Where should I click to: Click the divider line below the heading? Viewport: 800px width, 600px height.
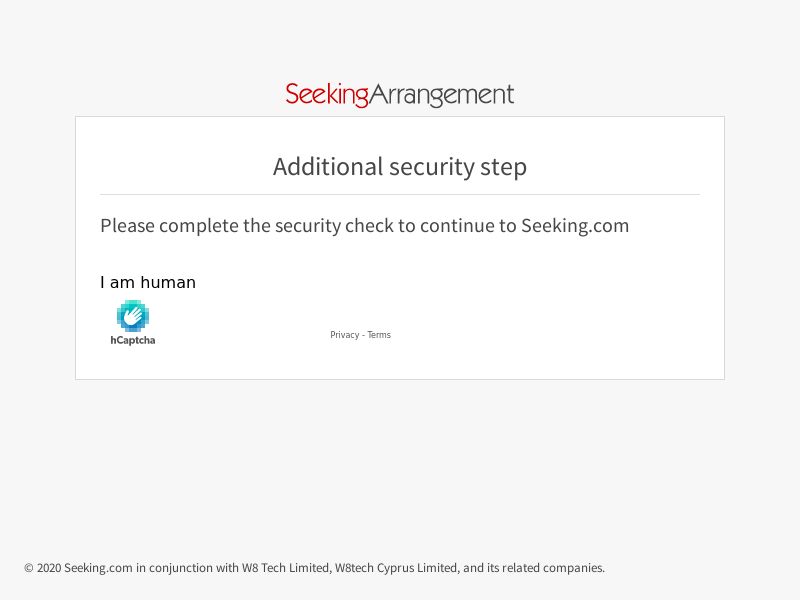click(x=399, y=194)
